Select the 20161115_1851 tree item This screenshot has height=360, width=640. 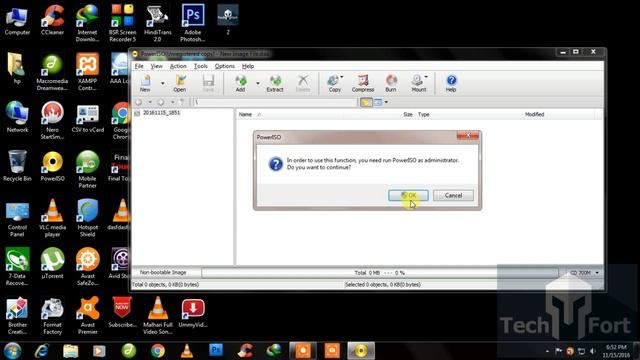coord(161,113)
